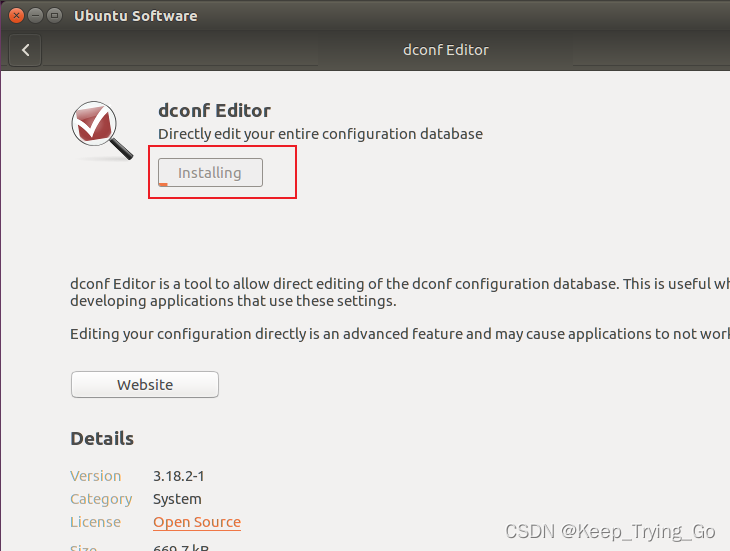Click the 'Directly edit your entire configuration database' subtitle
Screen dimensions: 730x551
pyautogui.click(x=320, y=134)
